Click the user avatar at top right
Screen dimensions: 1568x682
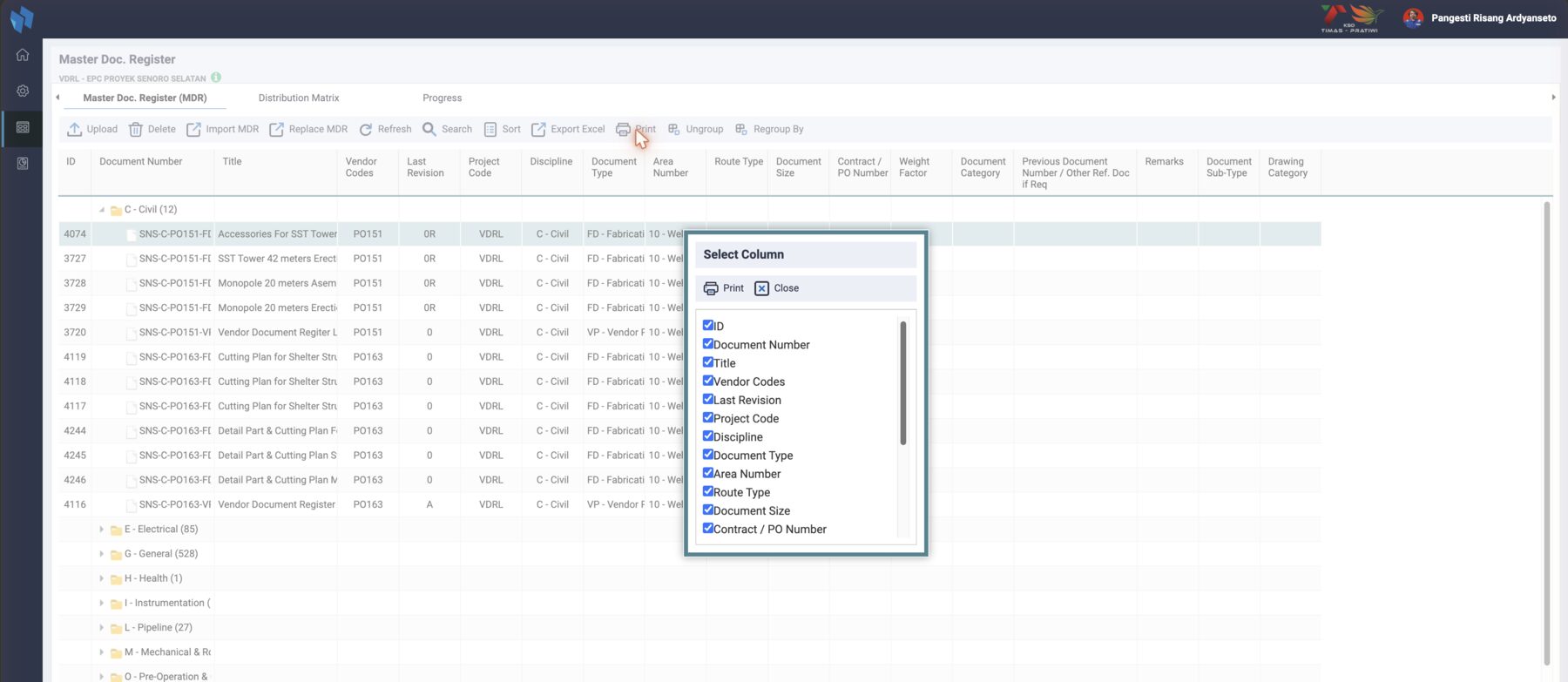click(x=1413, y=17)
